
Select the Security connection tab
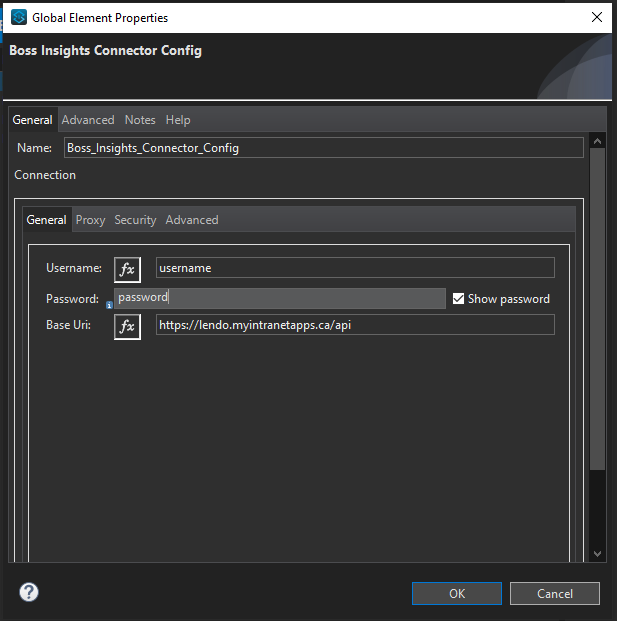tap(135, 220)
